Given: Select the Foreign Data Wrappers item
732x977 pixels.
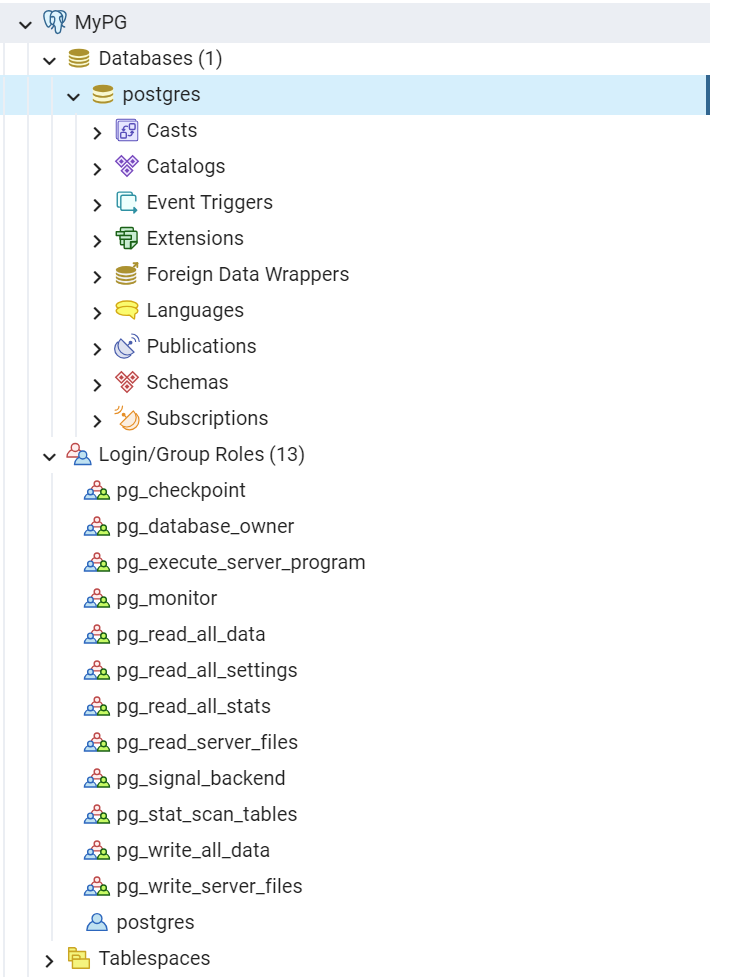Looking at the screenshot, I should pos(248,274).
